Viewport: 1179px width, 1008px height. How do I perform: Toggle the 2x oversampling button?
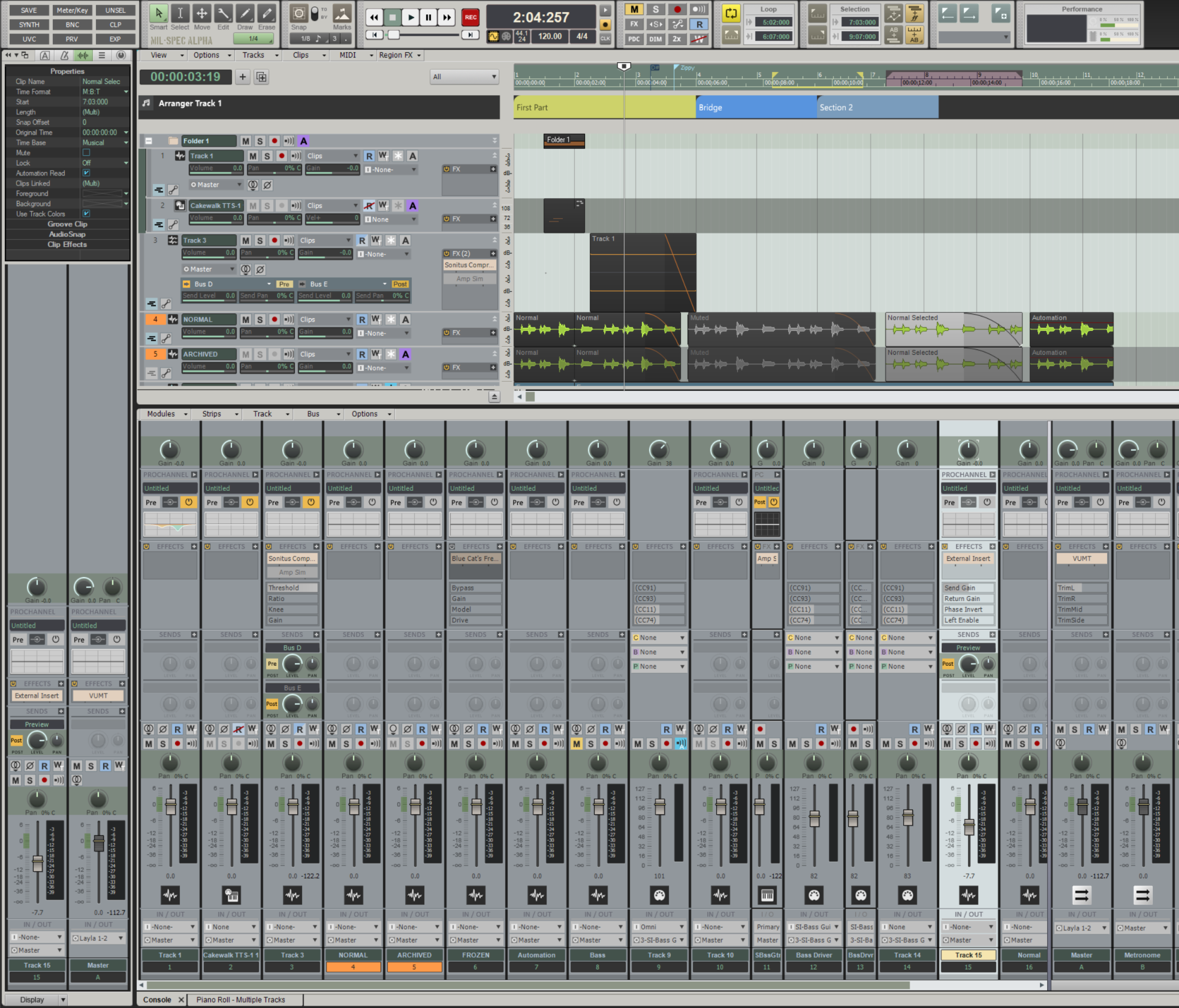677,39
